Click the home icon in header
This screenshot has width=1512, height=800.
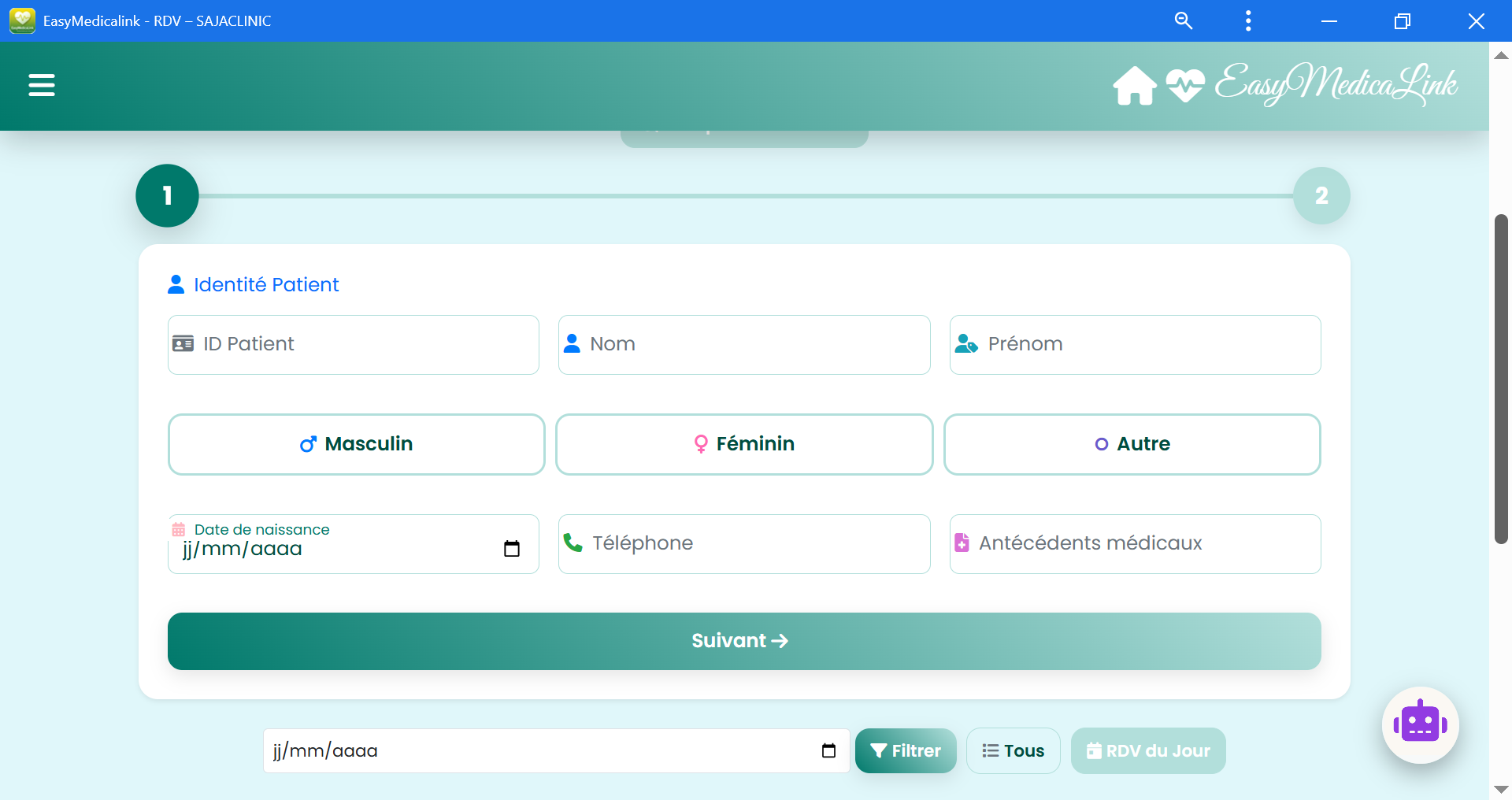1134,85
